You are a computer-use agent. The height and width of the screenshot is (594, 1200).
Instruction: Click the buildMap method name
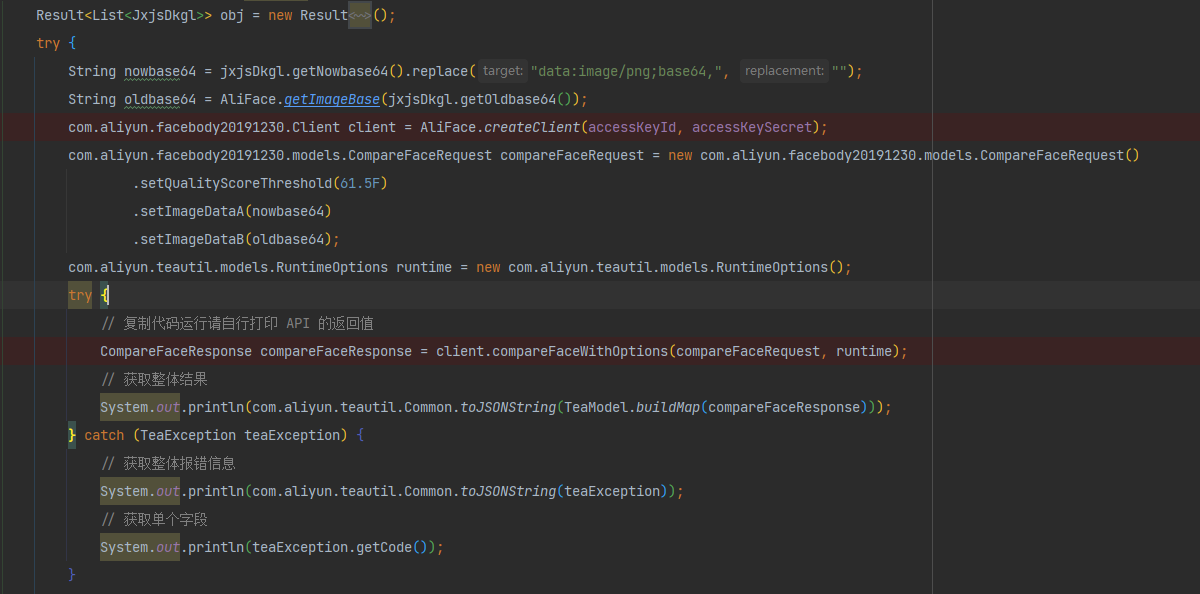[x=668, y=407]
